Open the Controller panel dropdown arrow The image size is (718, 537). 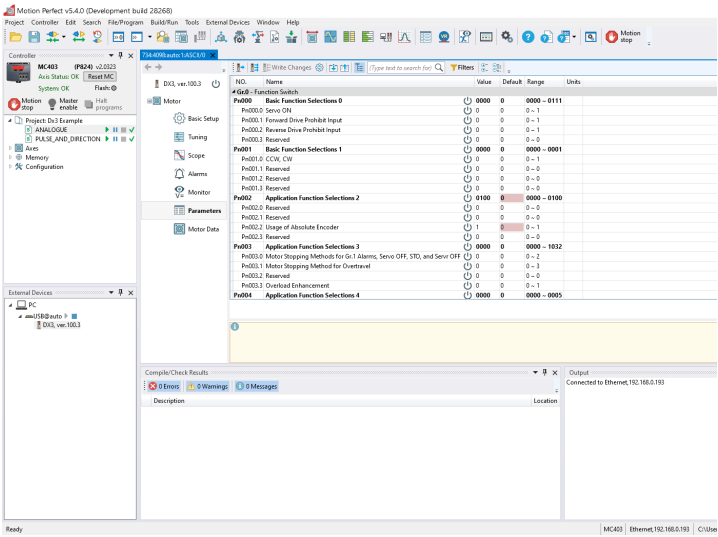111,55
